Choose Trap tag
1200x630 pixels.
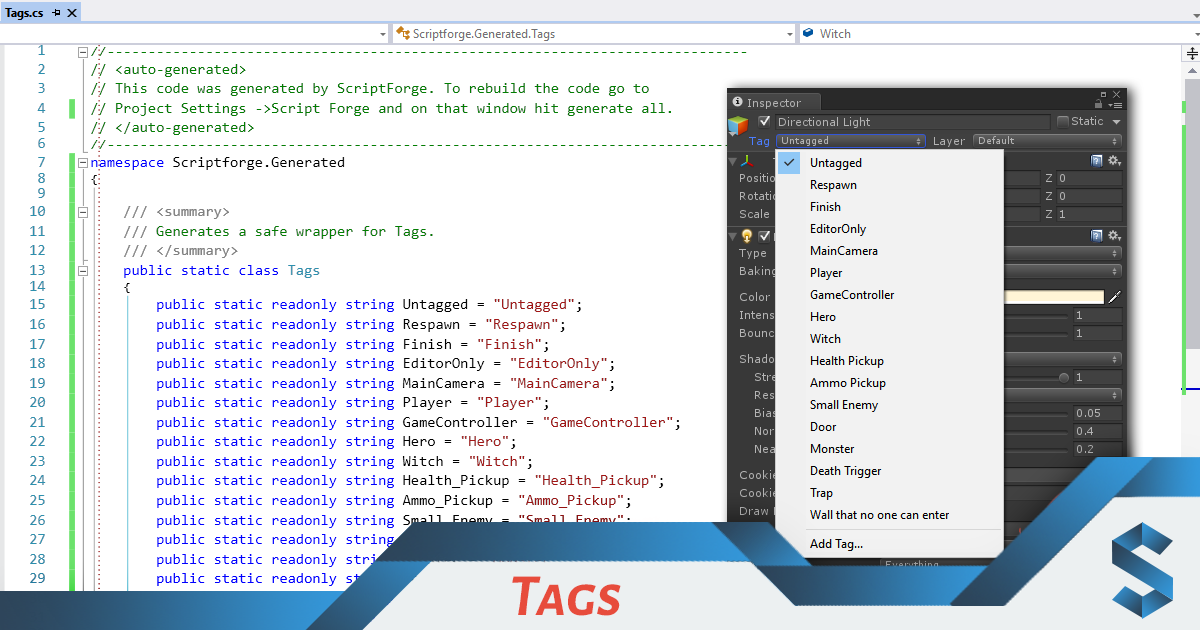click(x=889, y=493)
